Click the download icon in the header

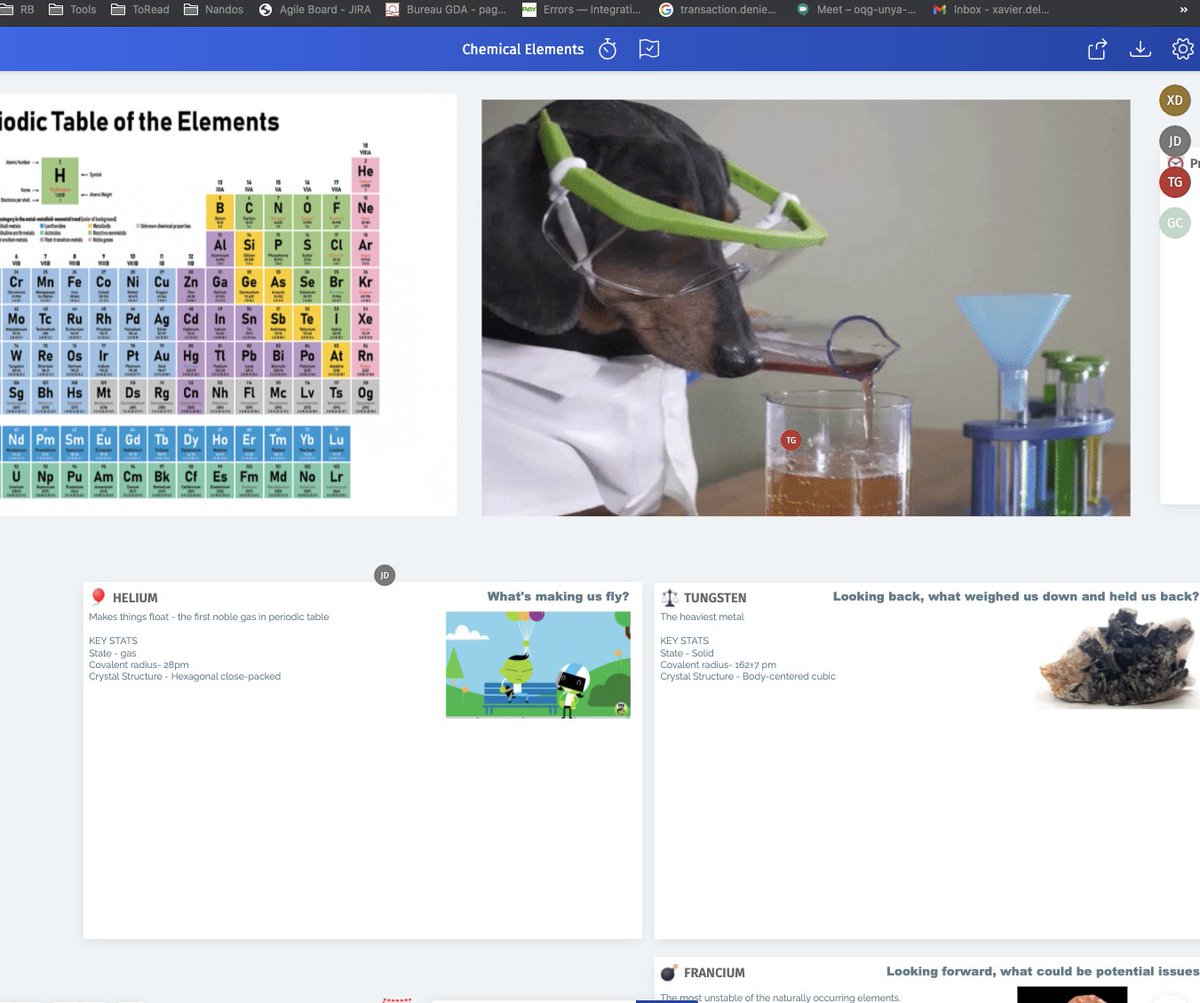click(x=1140, y=49)
